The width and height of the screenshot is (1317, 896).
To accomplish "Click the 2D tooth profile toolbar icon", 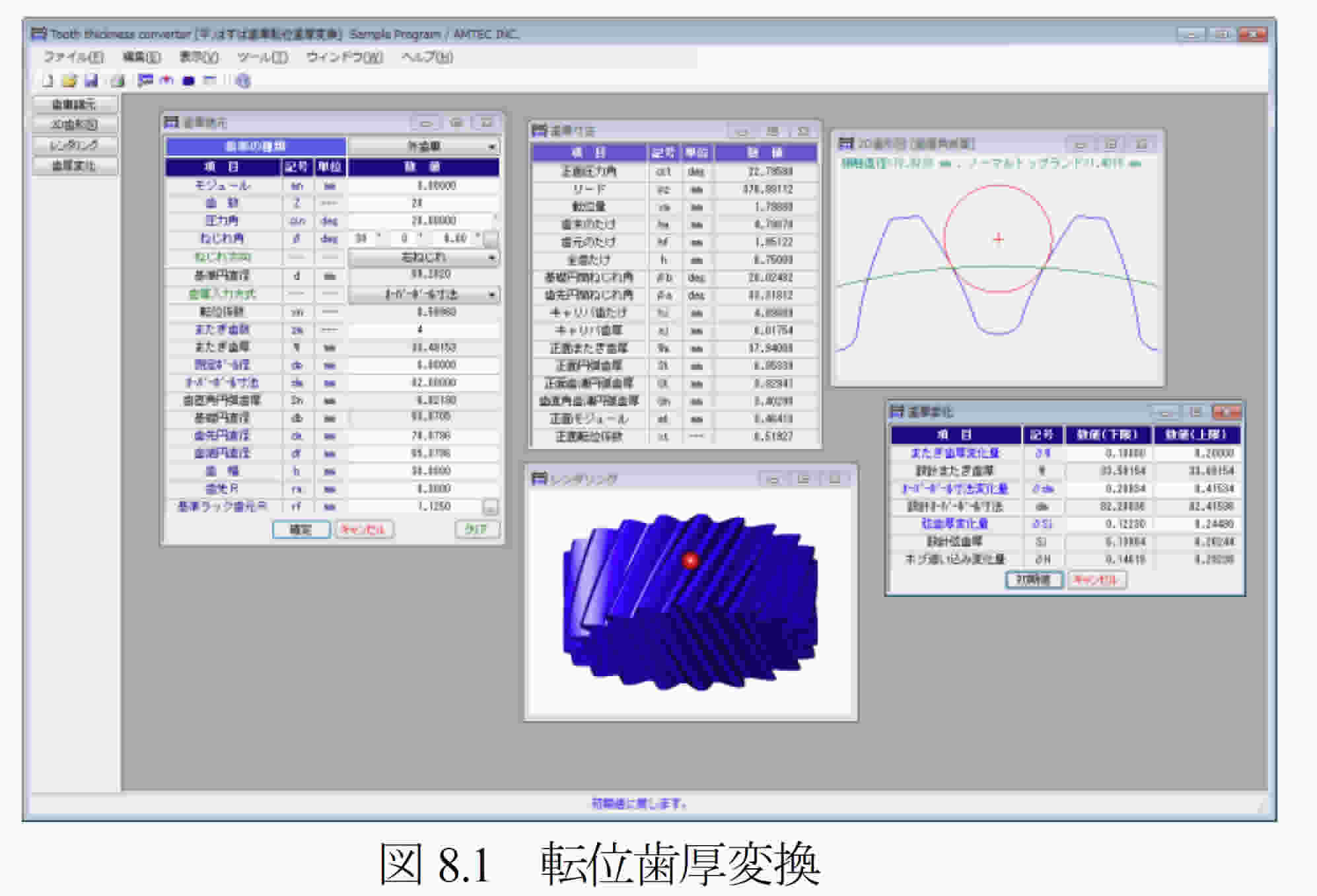I will coord(166,81).
